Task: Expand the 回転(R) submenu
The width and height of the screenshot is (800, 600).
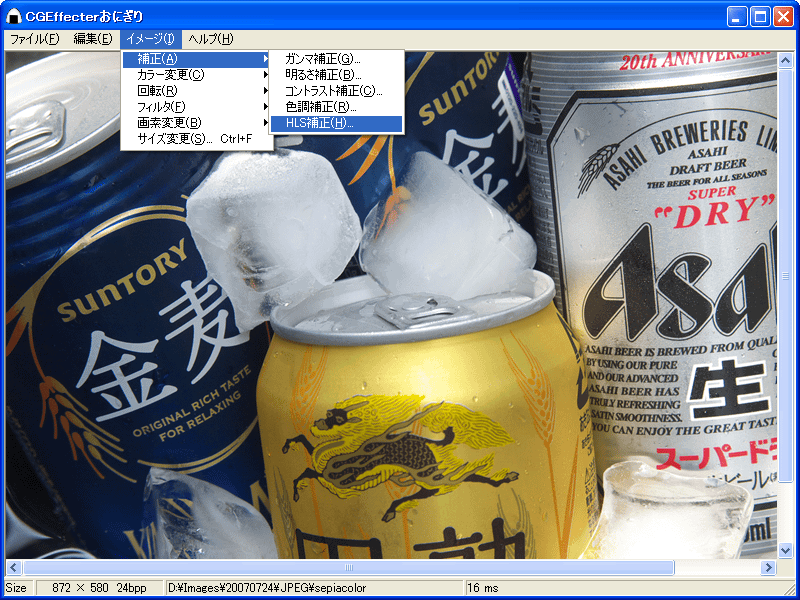Action: click(197, 91)
